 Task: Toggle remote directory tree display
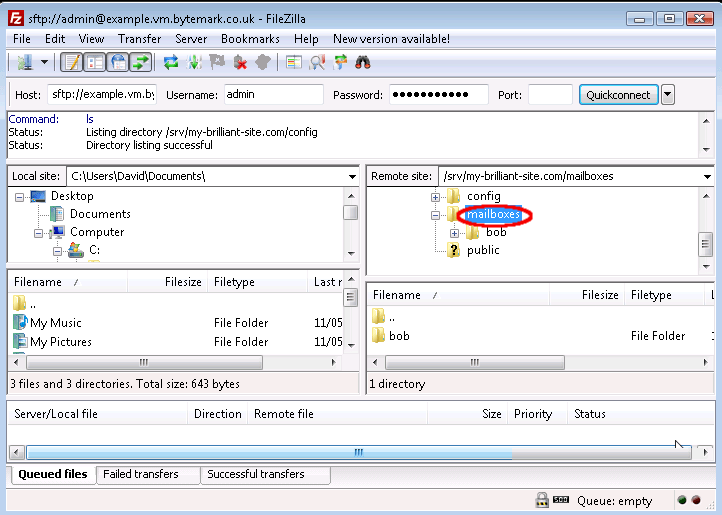[x=118, y=62]
